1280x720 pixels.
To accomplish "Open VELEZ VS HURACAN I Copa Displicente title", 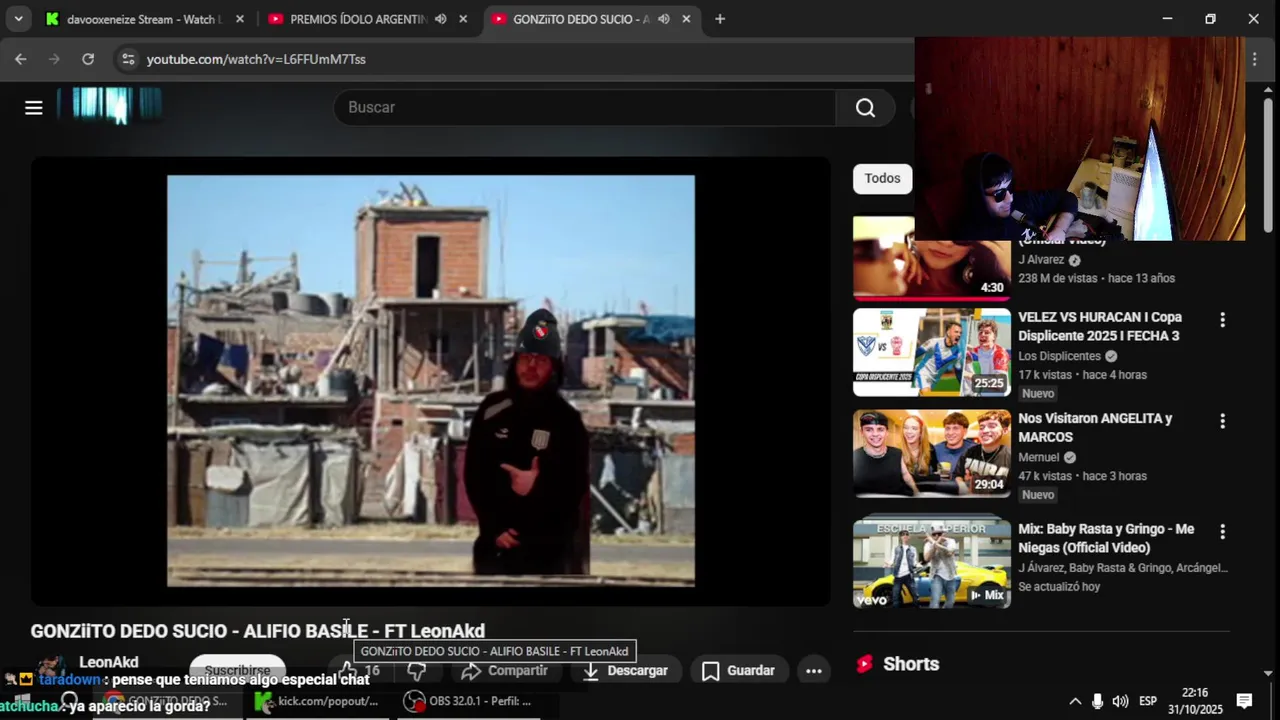I will 1100,326.
